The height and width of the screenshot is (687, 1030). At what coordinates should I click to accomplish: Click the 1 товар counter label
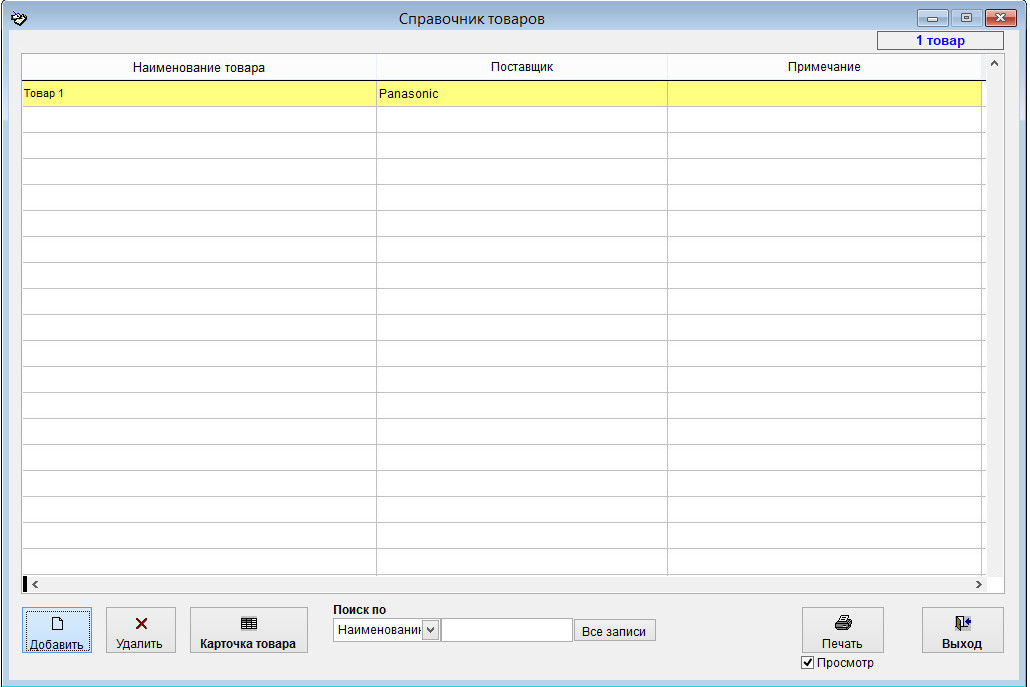click(x=940, y=41)
